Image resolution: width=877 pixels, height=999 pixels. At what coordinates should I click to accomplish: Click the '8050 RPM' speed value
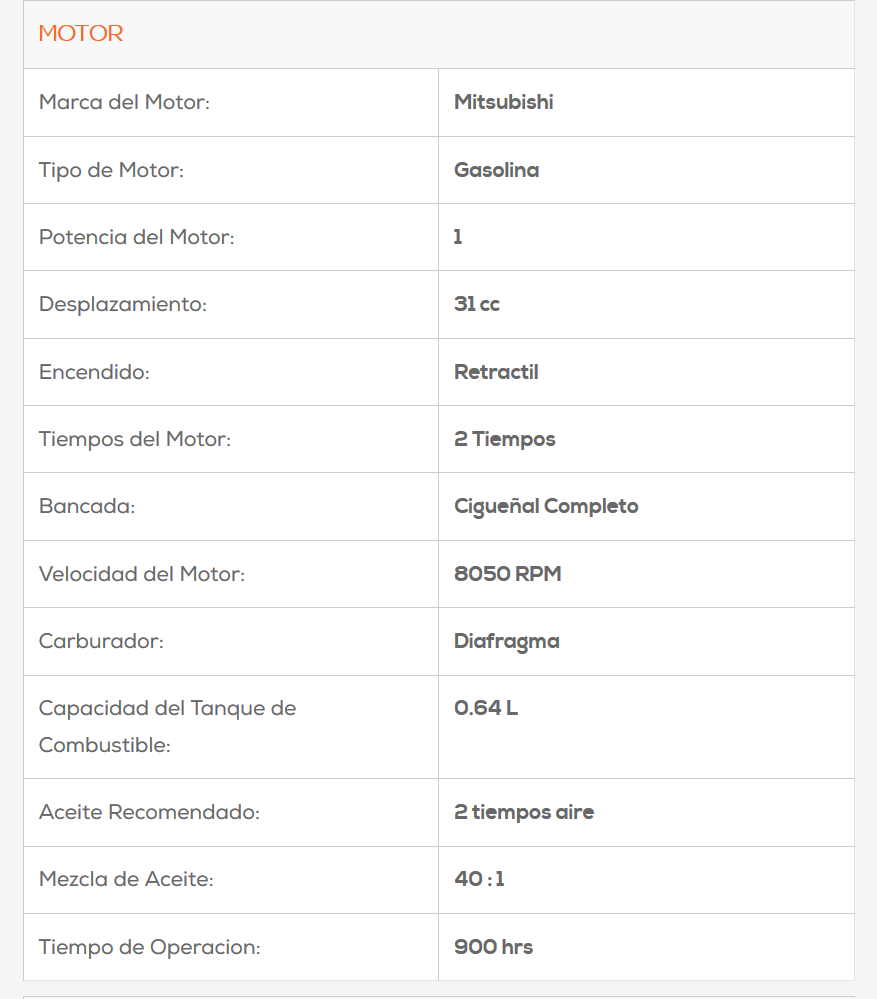point(507,574)
